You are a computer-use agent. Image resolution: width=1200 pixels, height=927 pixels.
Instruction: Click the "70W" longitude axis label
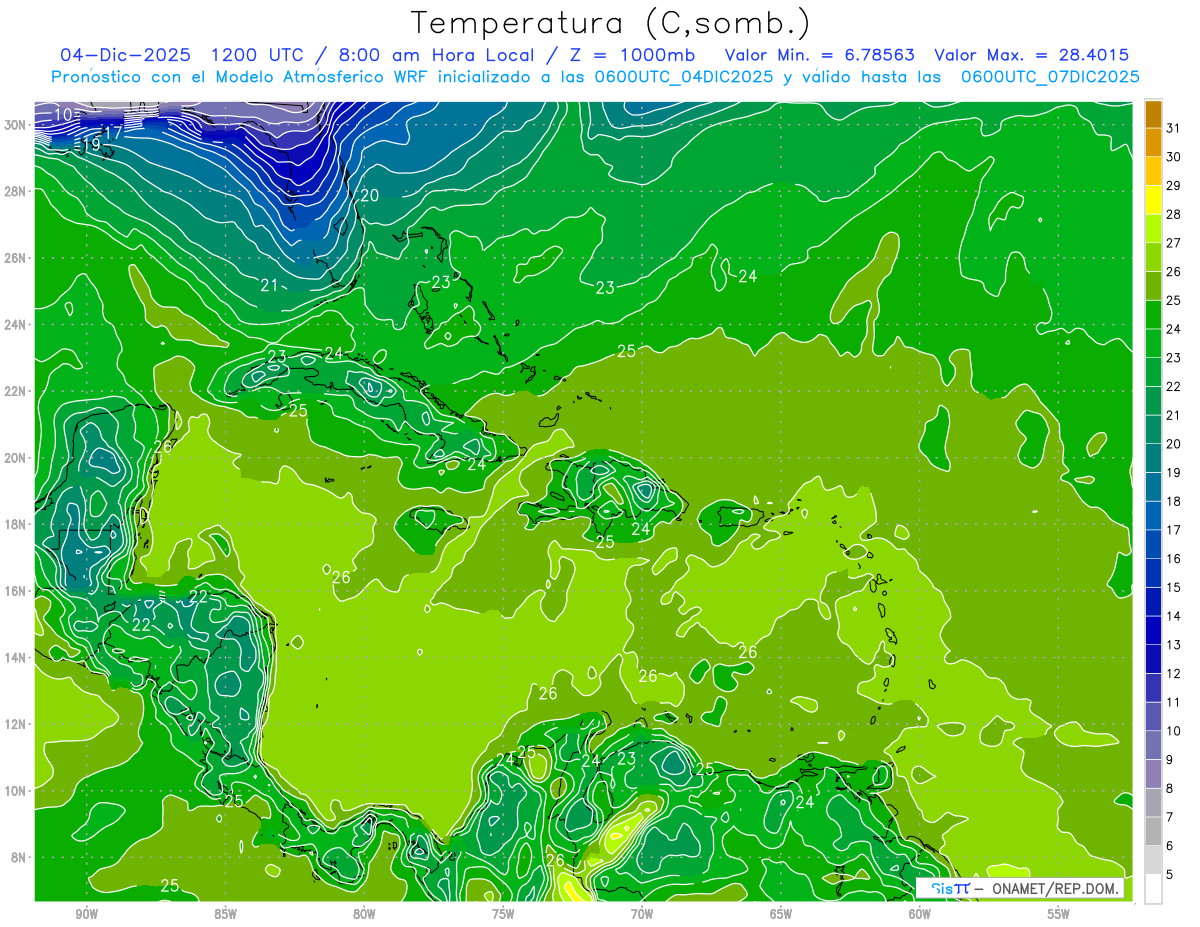[x=641, y=914]
